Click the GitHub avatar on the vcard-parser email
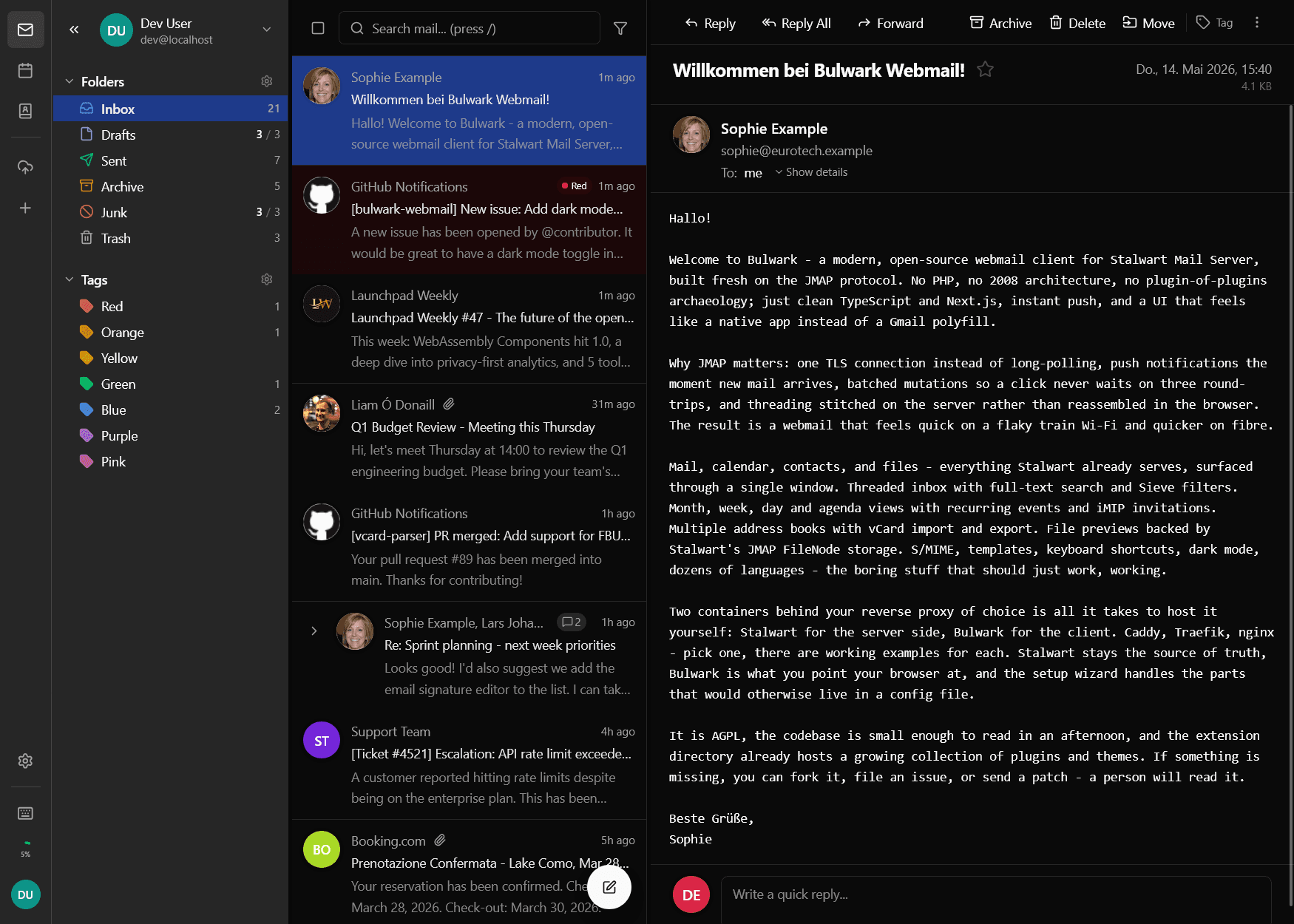The image size is (1294, 924). [322, 522]
